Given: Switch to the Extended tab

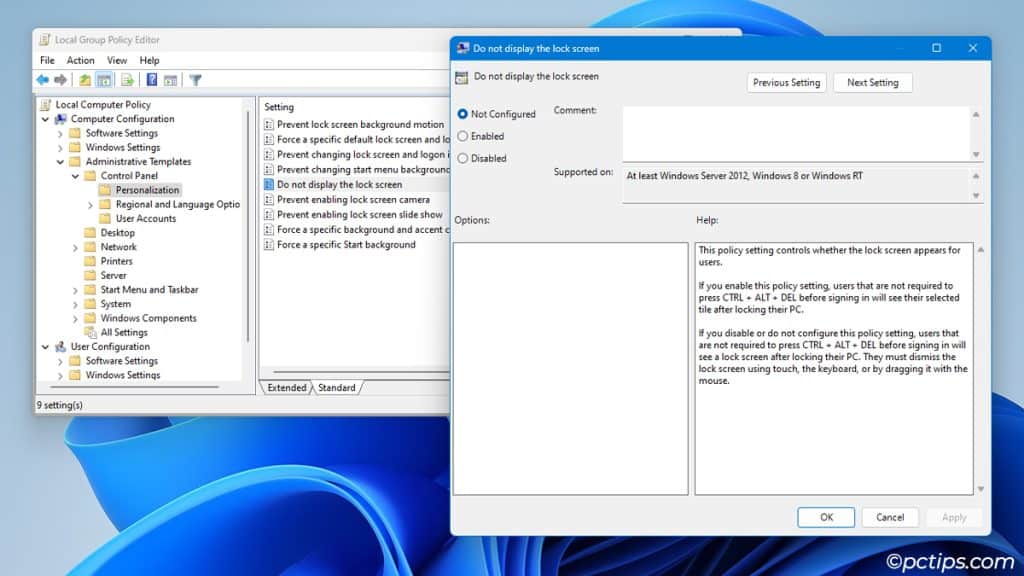Looking at the screenshot, I should click(x=286, y=388).
